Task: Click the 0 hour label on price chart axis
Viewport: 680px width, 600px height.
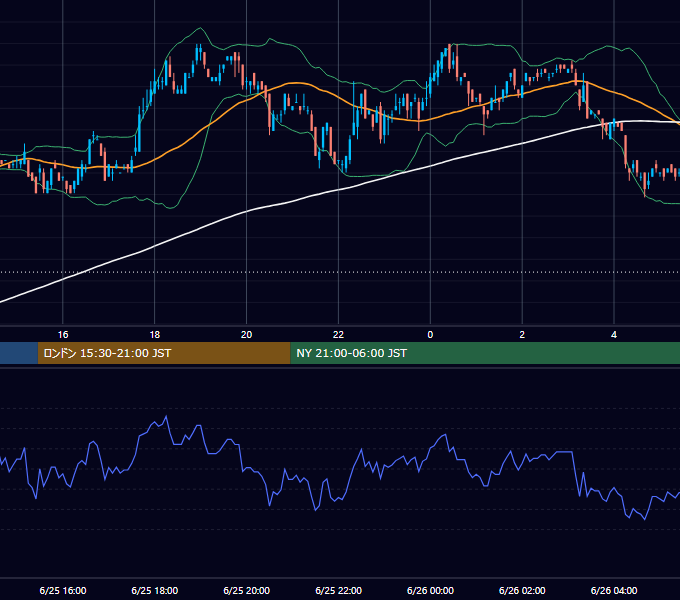Action: (x=430, y=335)
